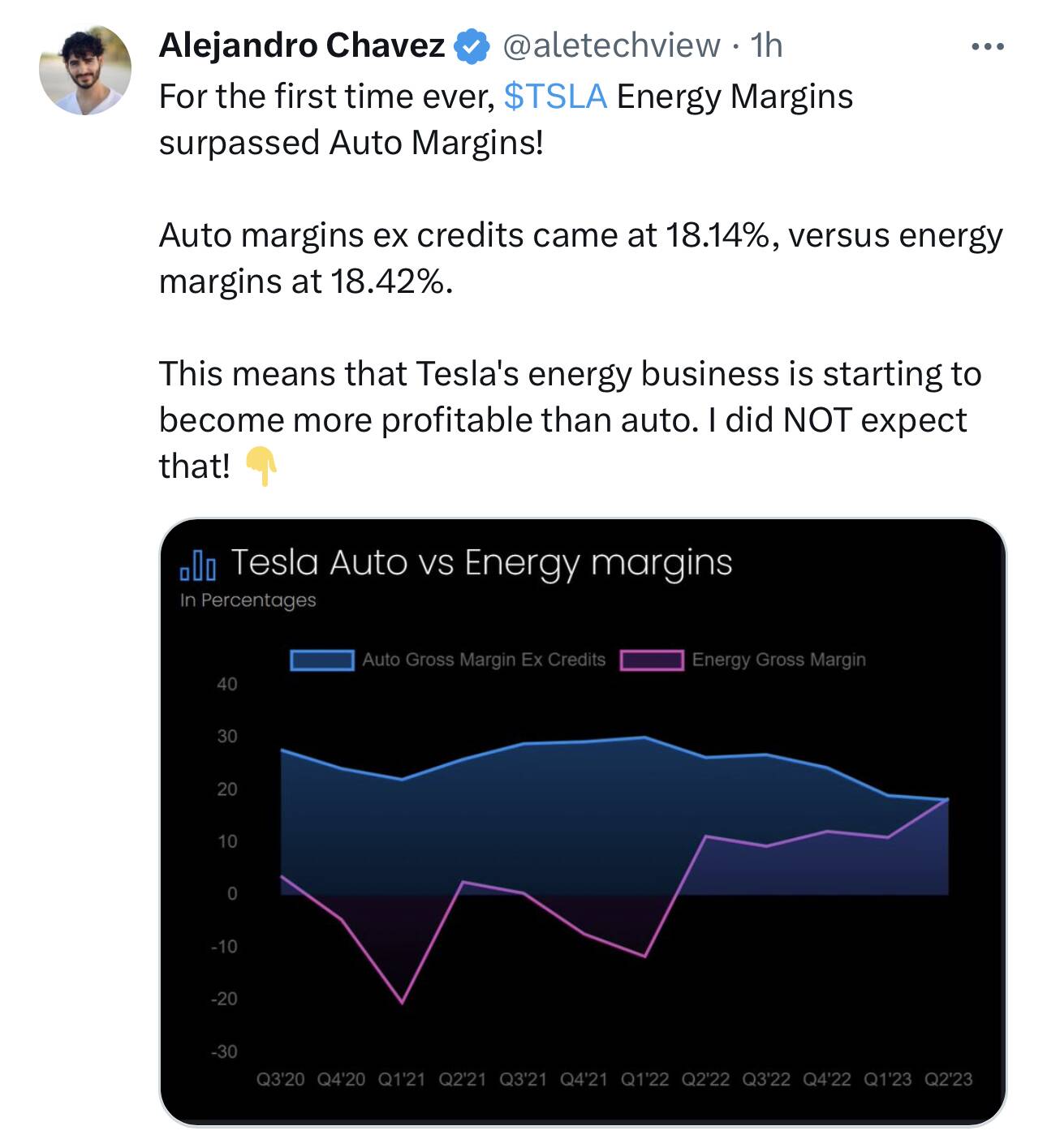Click the bar chart icon beside the chart title
Viewport: 1047px width, 1148px height.
[198, 564]
